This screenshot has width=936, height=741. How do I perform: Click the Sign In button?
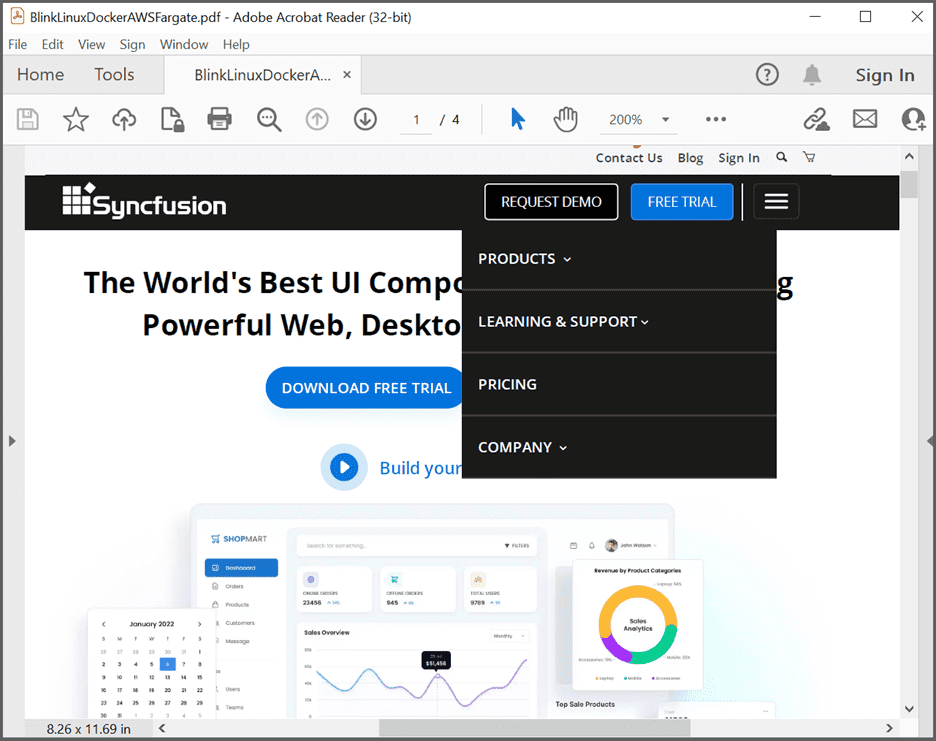pyautogui.click(x=884, y=75)
